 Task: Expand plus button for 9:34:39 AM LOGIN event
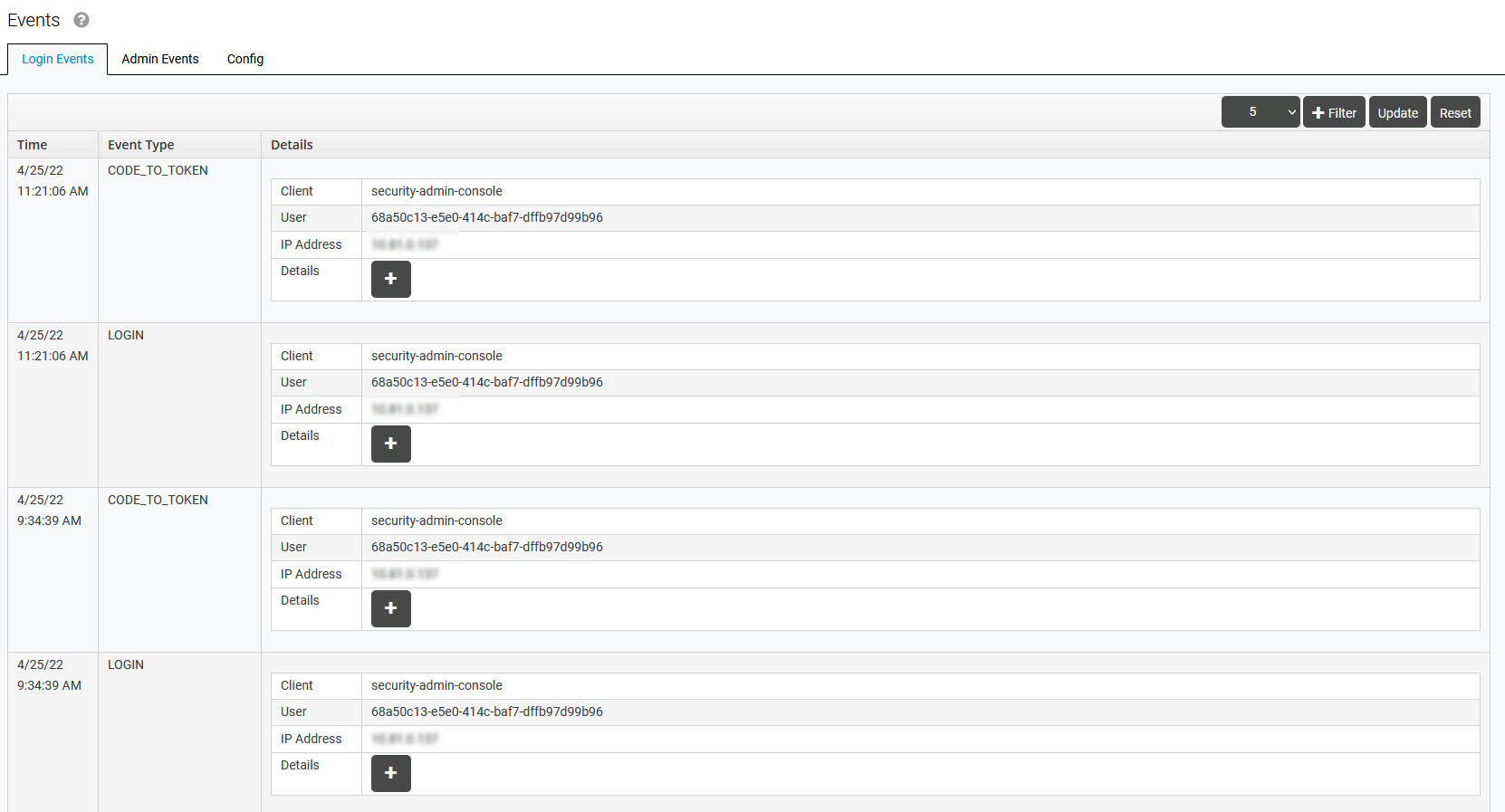tap(391, 773)
